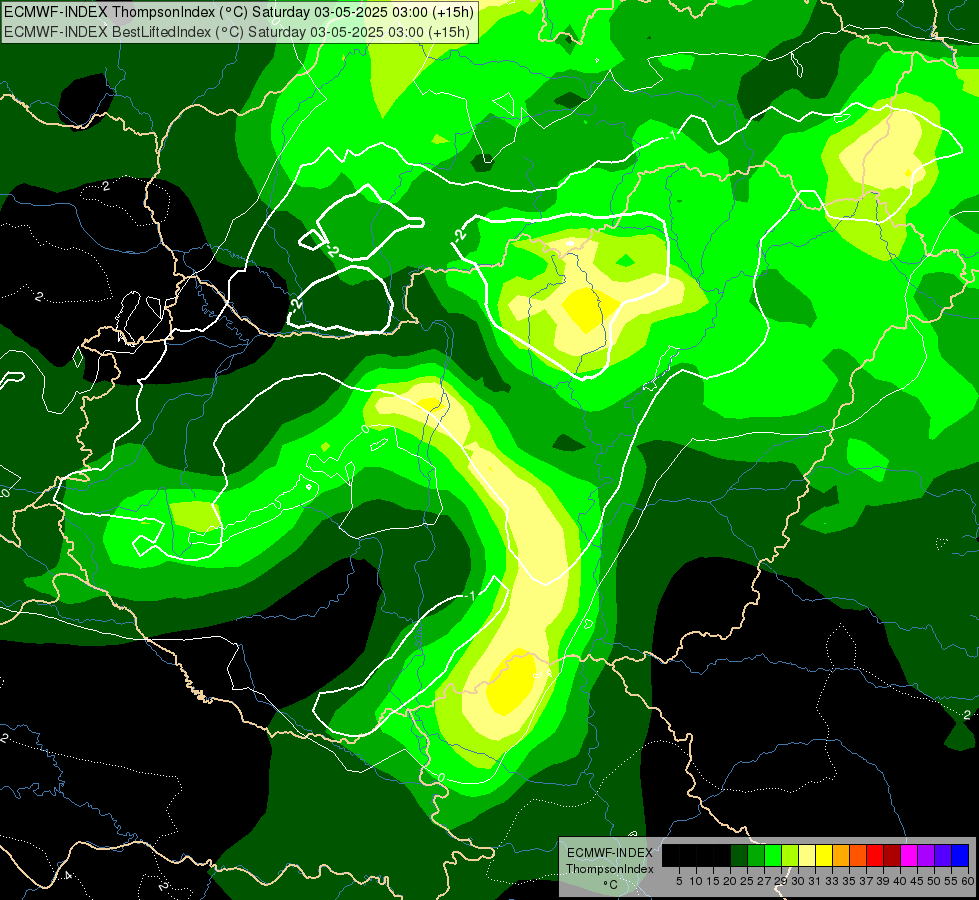The image size is (979, 900).
Task: Select the pale yellow 30–31 legend swatch
Action: click(x=807, y=855)
